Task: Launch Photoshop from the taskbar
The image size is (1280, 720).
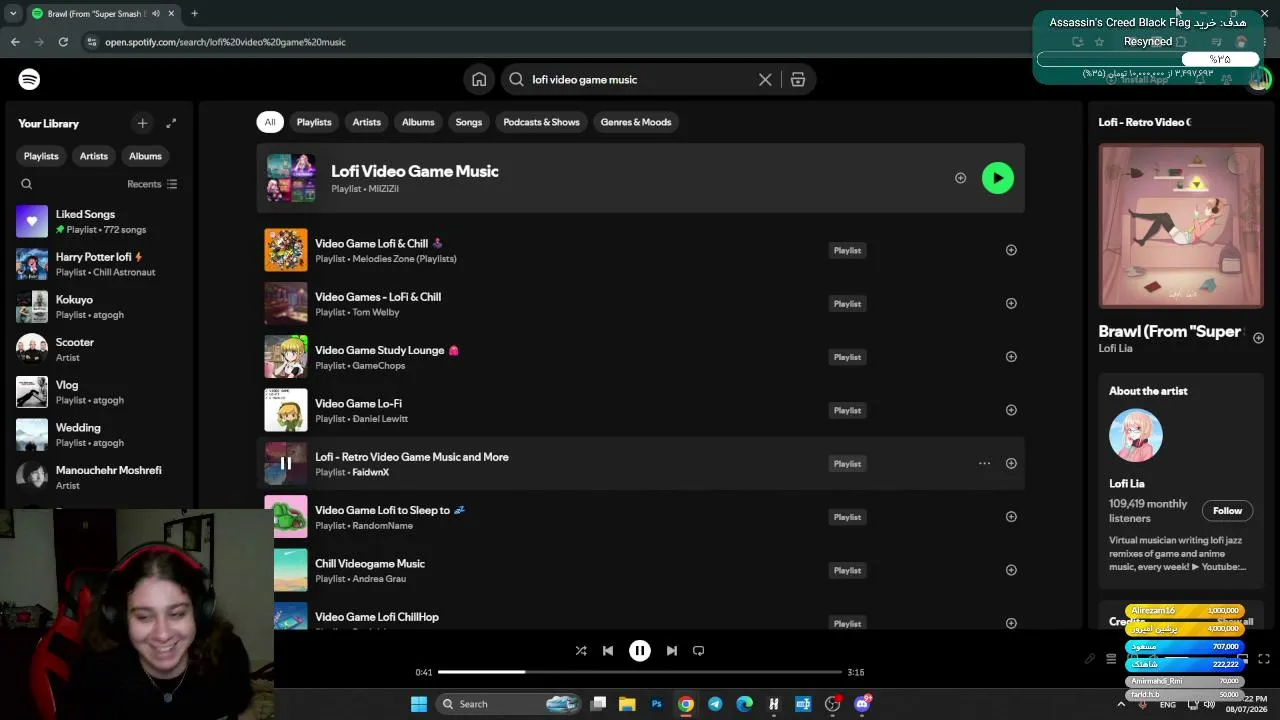Action: click(x=656, y=704)
